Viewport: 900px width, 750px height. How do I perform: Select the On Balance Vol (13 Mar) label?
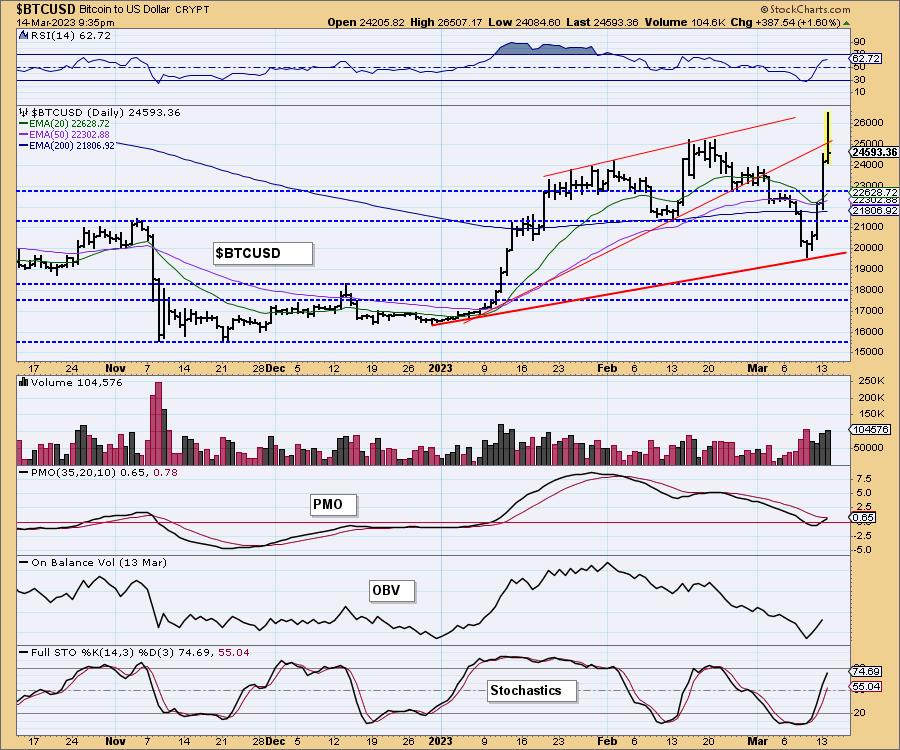coord(99,562)
